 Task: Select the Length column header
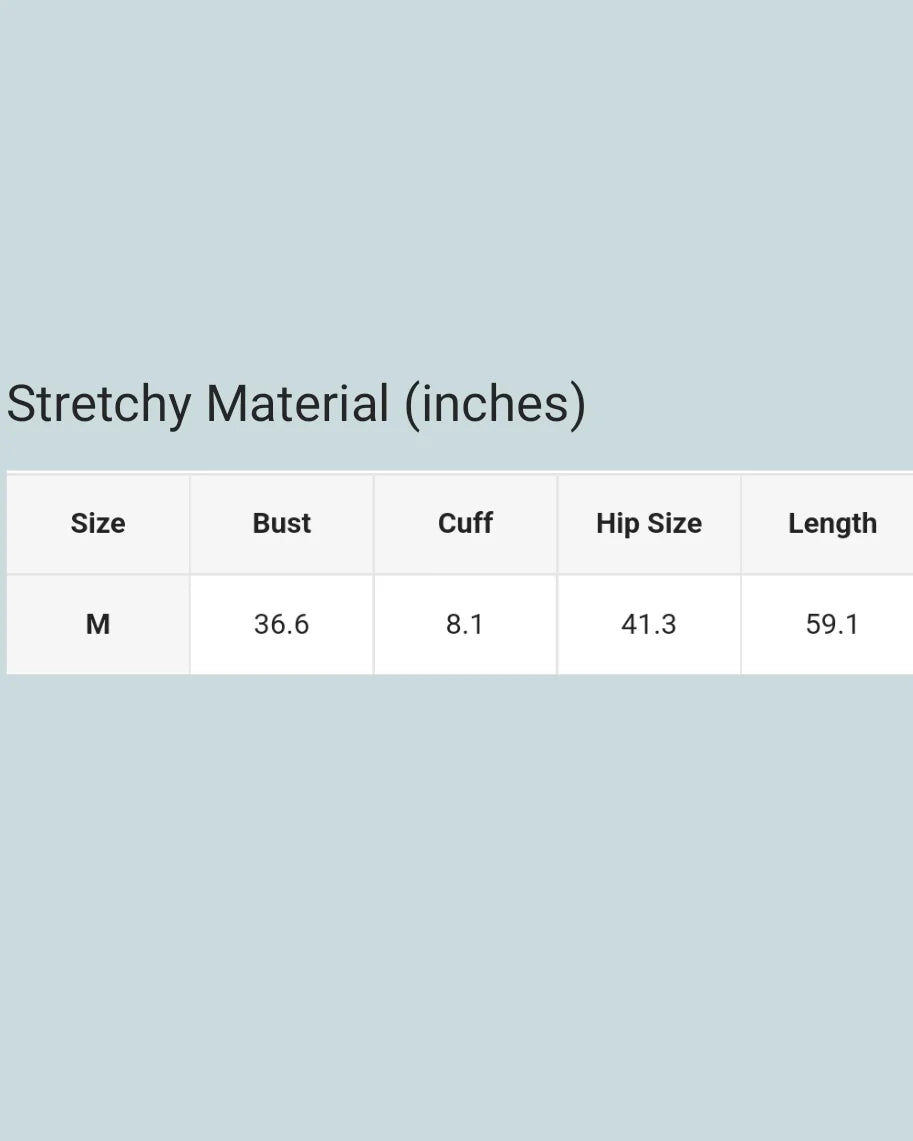pos(832,523)
